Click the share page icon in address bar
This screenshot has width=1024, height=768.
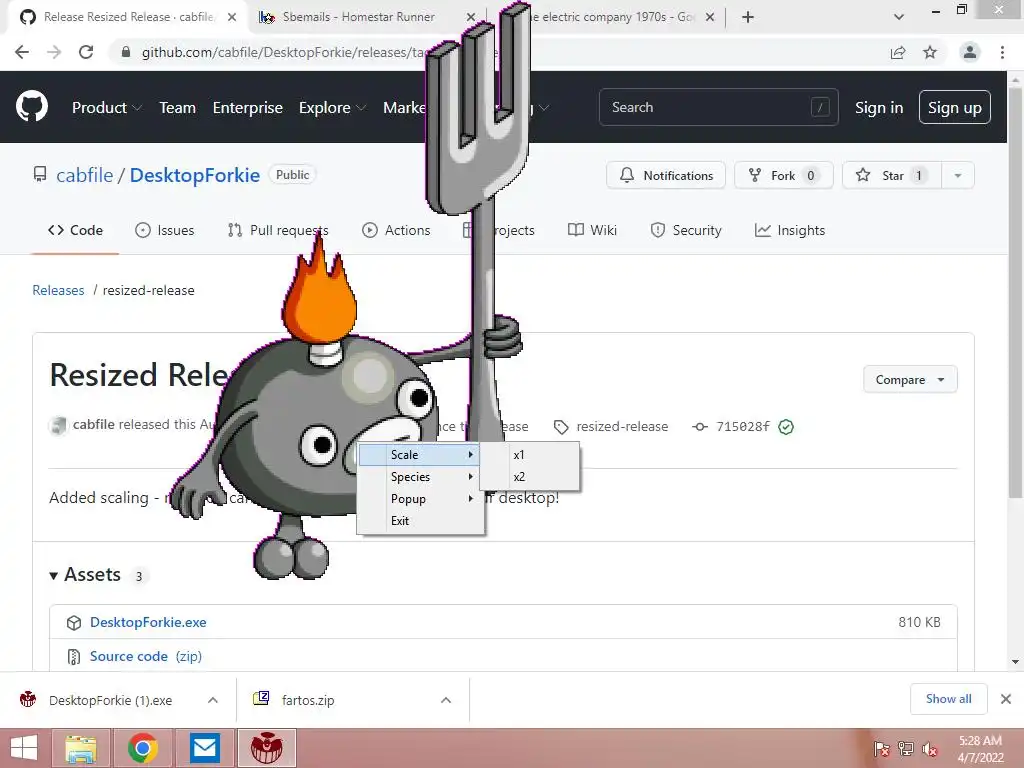pos(898,52)
